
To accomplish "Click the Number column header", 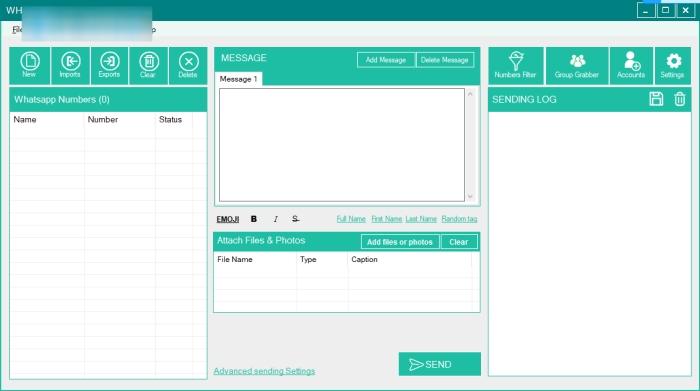I will point(119,120).
